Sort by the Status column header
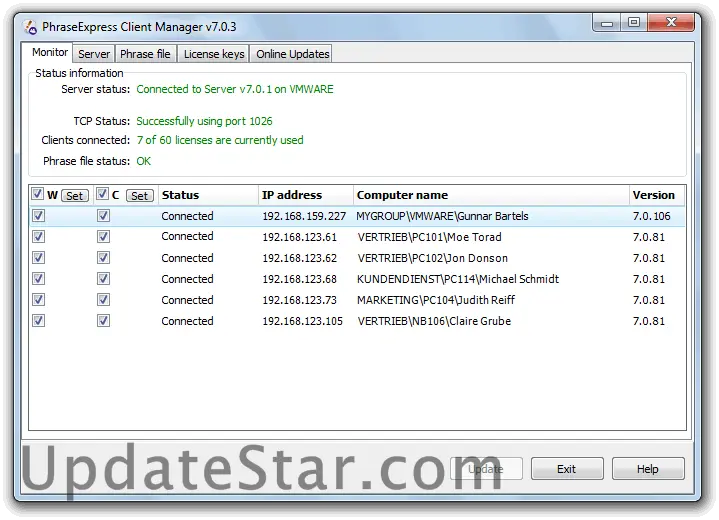 point(208,195)
